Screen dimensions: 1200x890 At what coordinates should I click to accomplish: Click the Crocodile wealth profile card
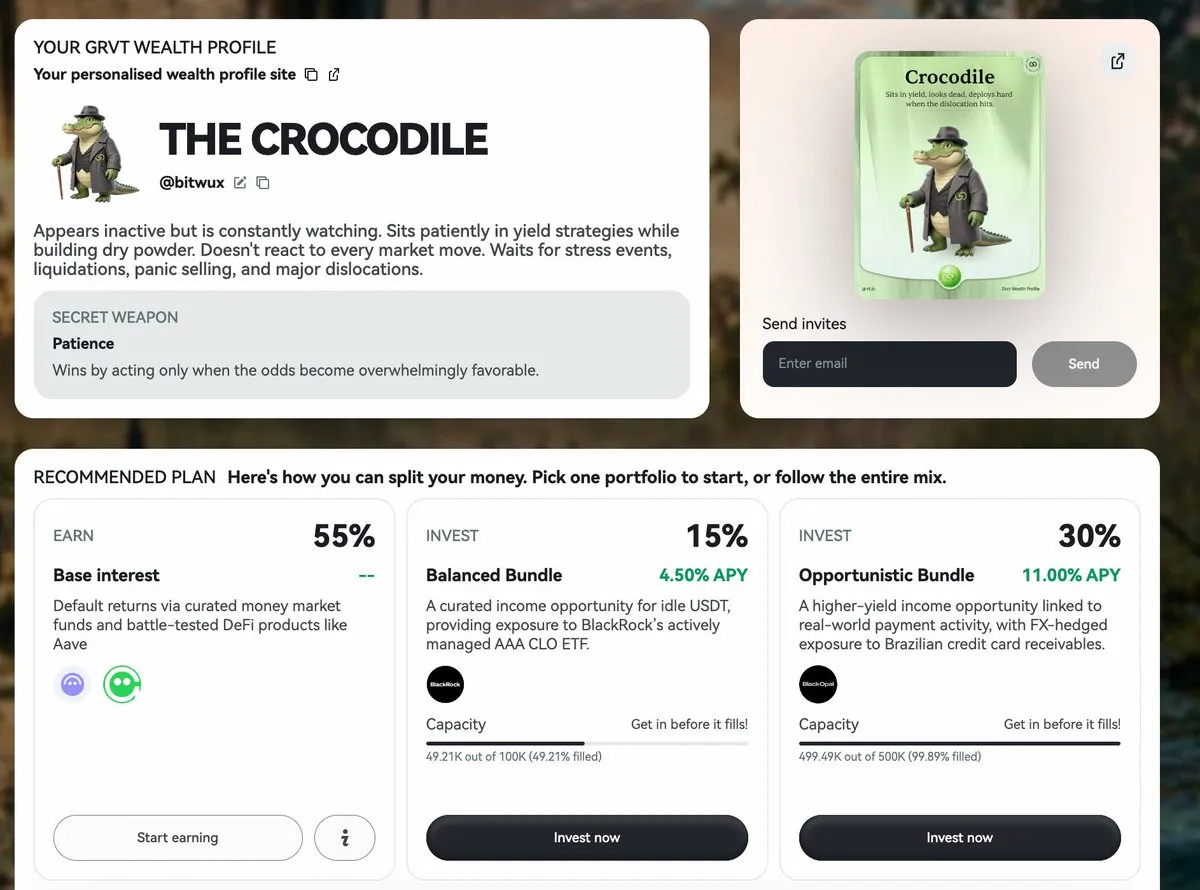pos(950,174)
